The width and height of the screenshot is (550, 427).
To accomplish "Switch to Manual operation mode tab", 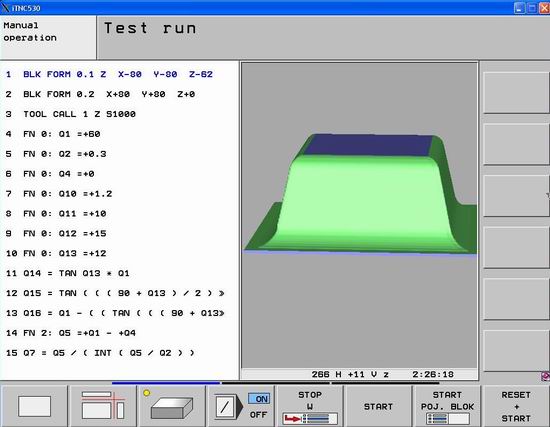I will 48,37.
